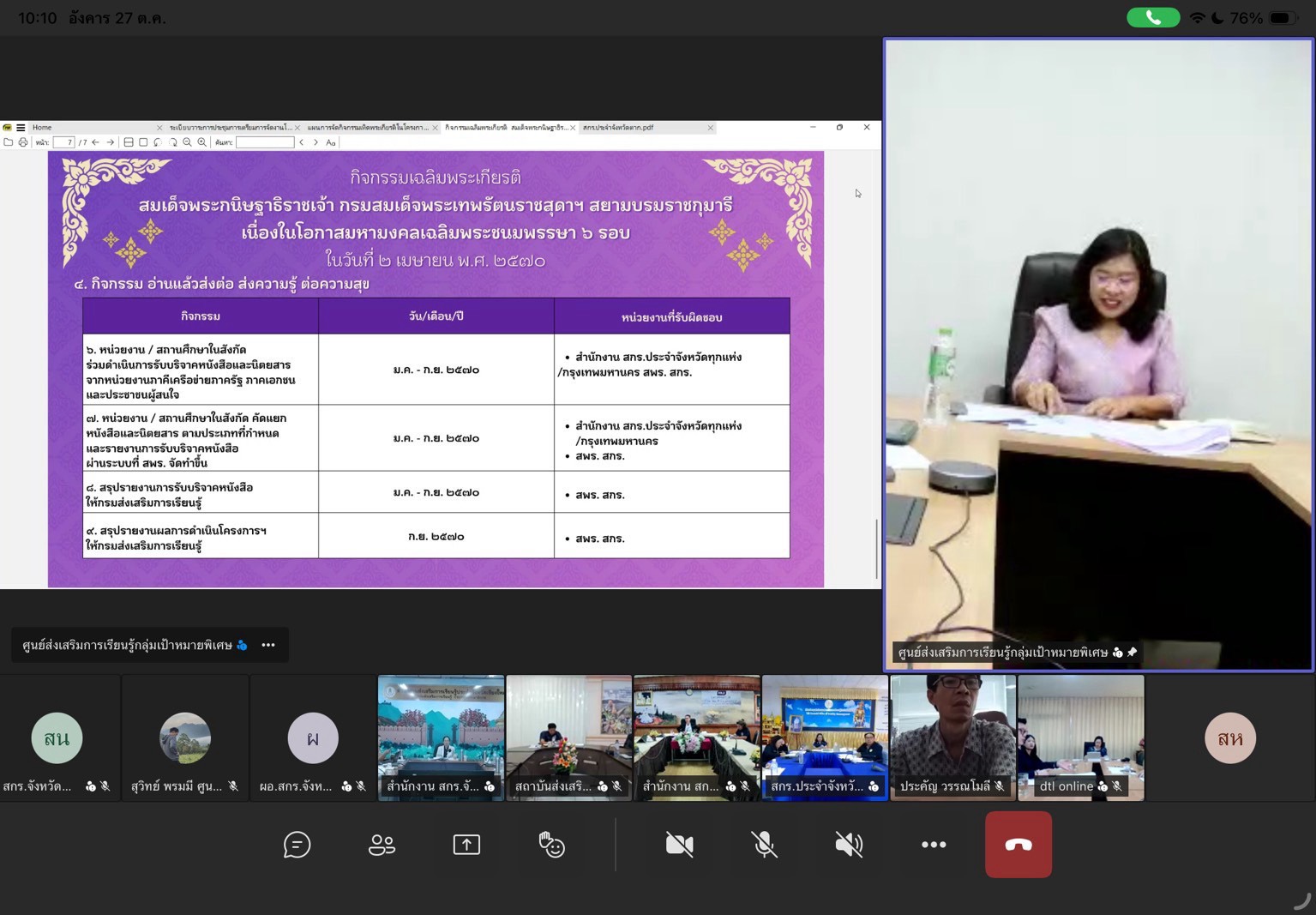Select the ผอ.สกร.จังห... participant tile
The height and width of the screenshot is (915, 1316).
(313, 737)
